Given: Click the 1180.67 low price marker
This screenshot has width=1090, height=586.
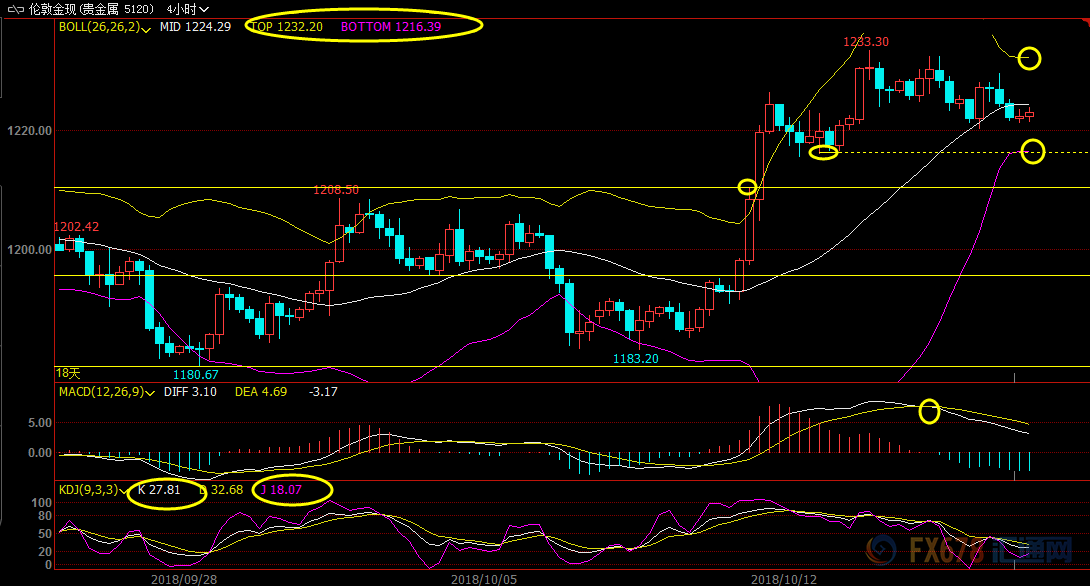Looking at the screenshot, I should (195, 374).
